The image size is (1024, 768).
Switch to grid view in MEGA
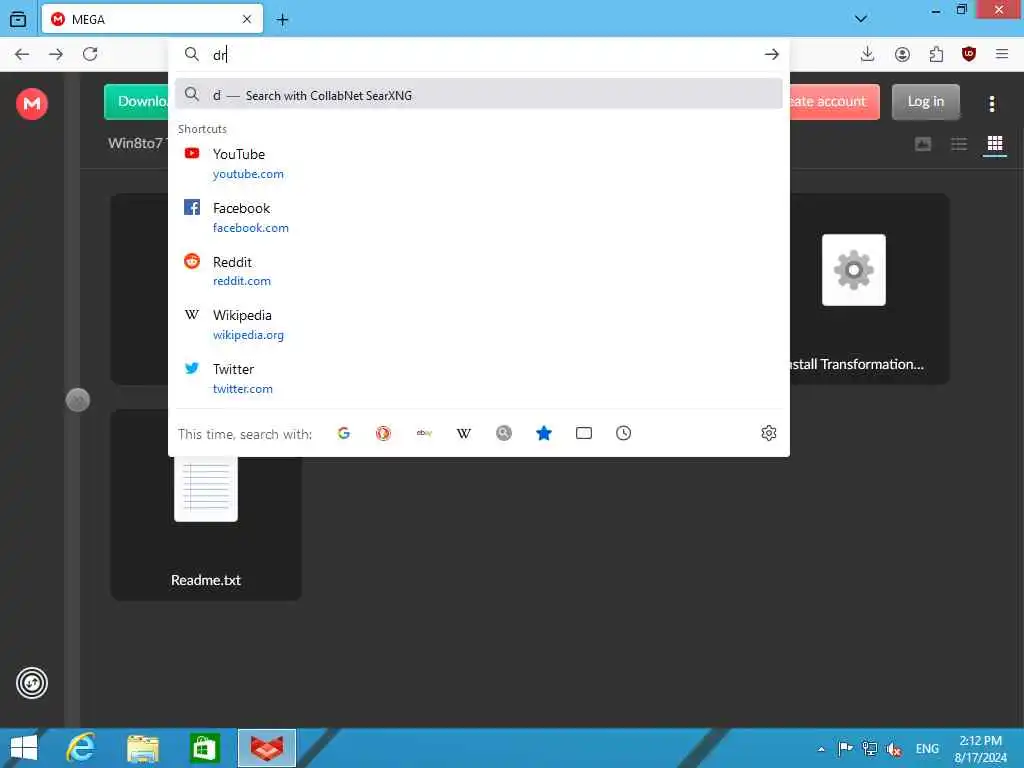(x=995, y=144)
